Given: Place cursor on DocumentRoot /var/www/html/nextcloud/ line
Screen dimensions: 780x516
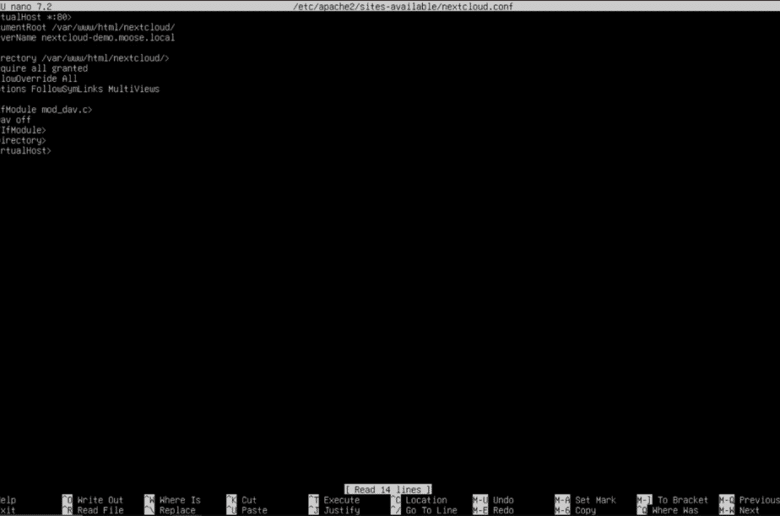Looking at the screenshot, I should [88, 27].
